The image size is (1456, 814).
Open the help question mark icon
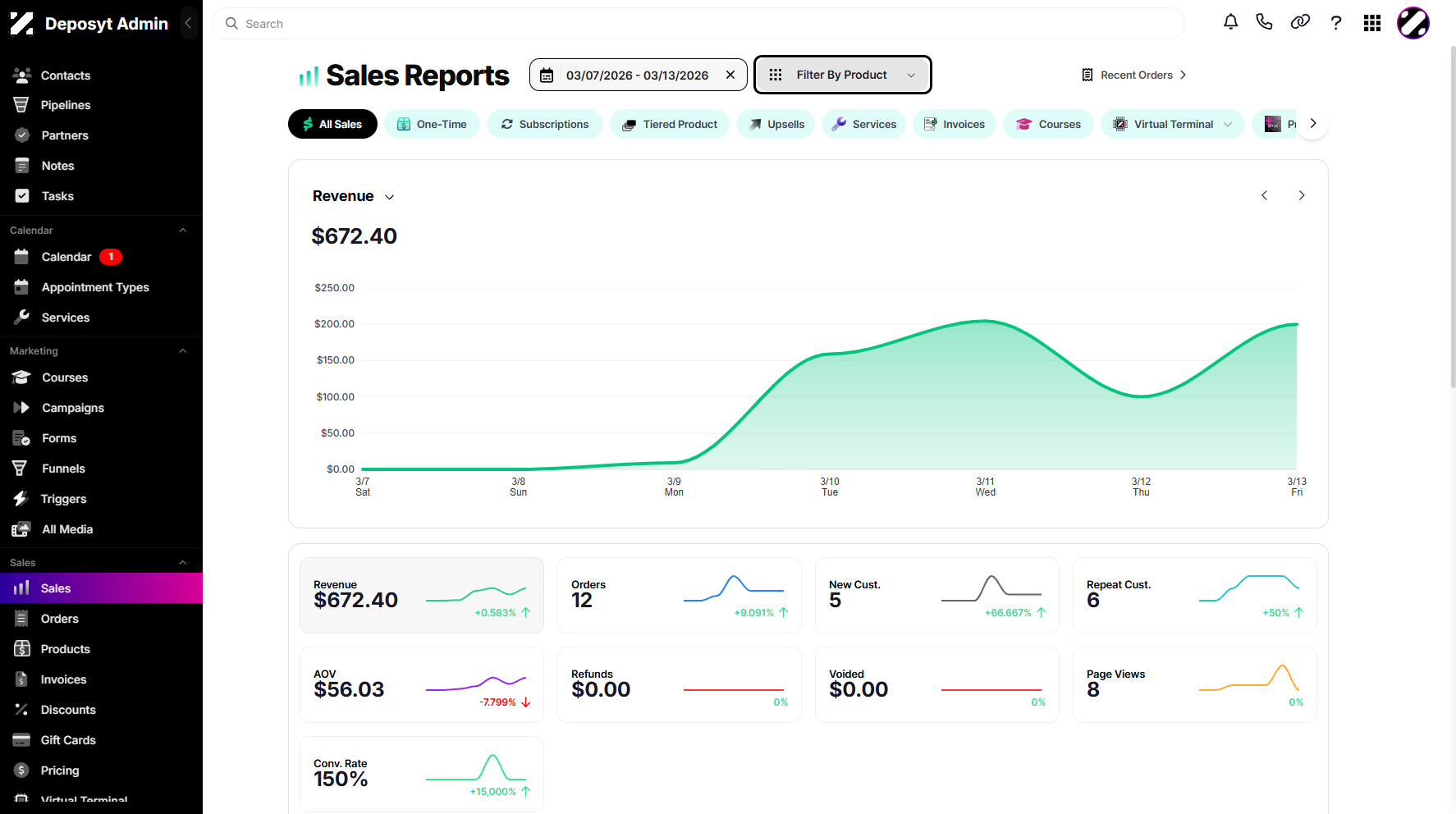pyautogui.click(x=1336, y=23)
